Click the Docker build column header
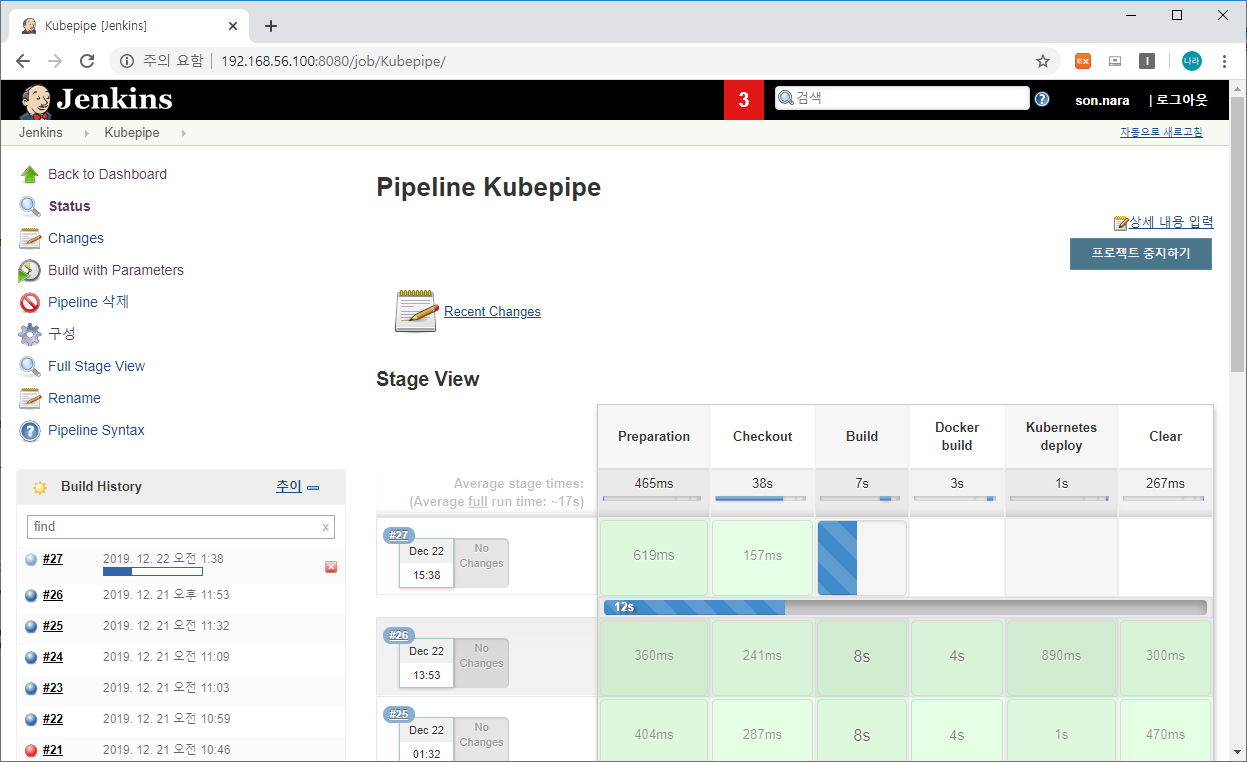The image size is (1247, 762). tap(957, 436)
